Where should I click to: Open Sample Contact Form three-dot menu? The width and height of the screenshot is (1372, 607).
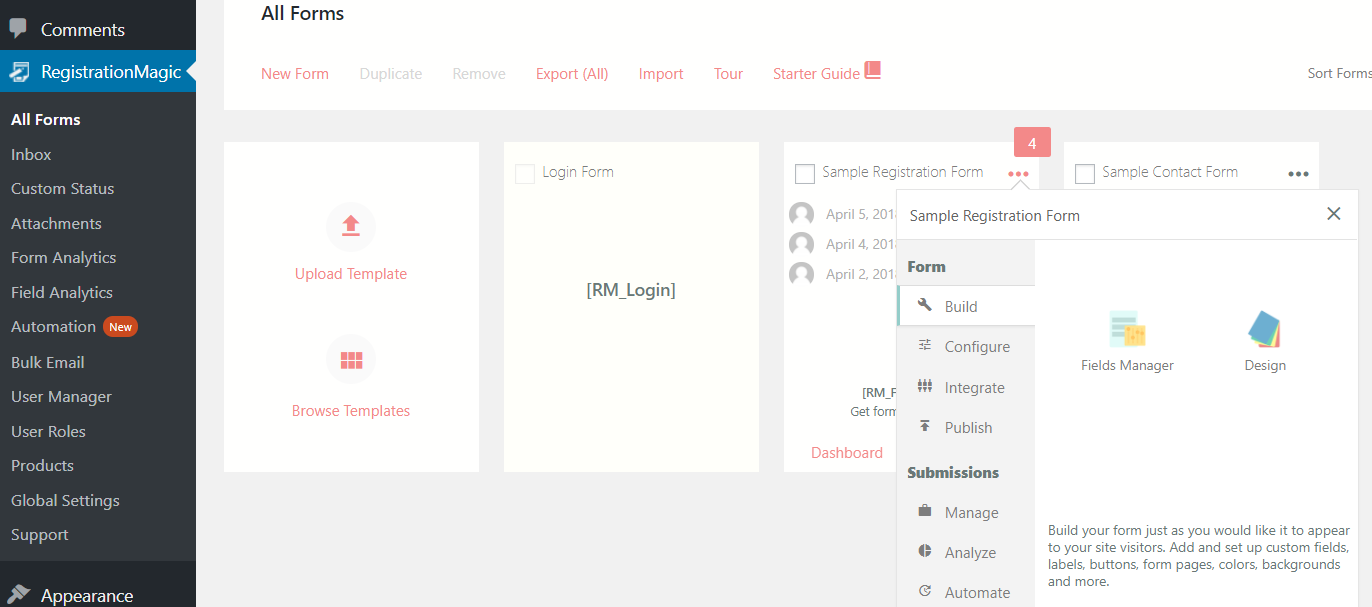point(1298,174)
